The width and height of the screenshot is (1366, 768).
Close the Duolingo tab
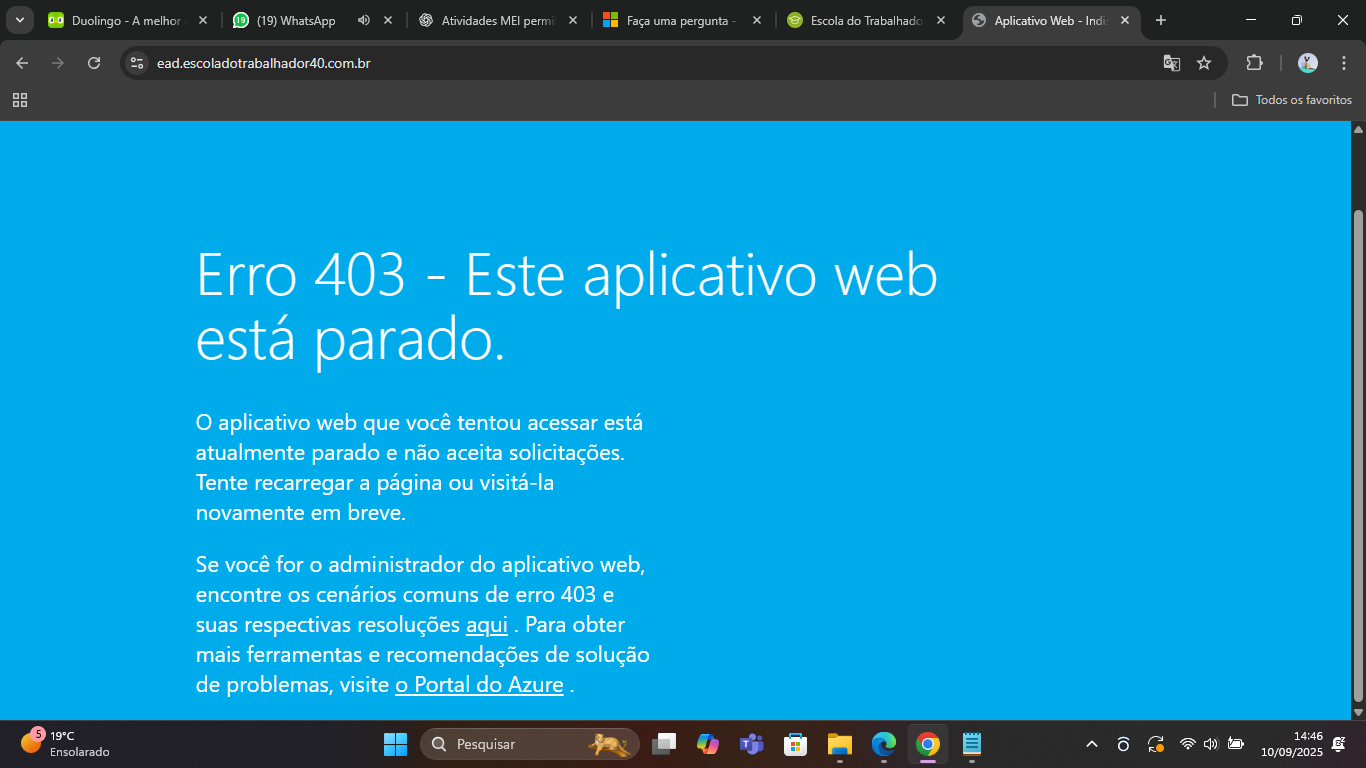pyautogui.click(x=203, y=20)
